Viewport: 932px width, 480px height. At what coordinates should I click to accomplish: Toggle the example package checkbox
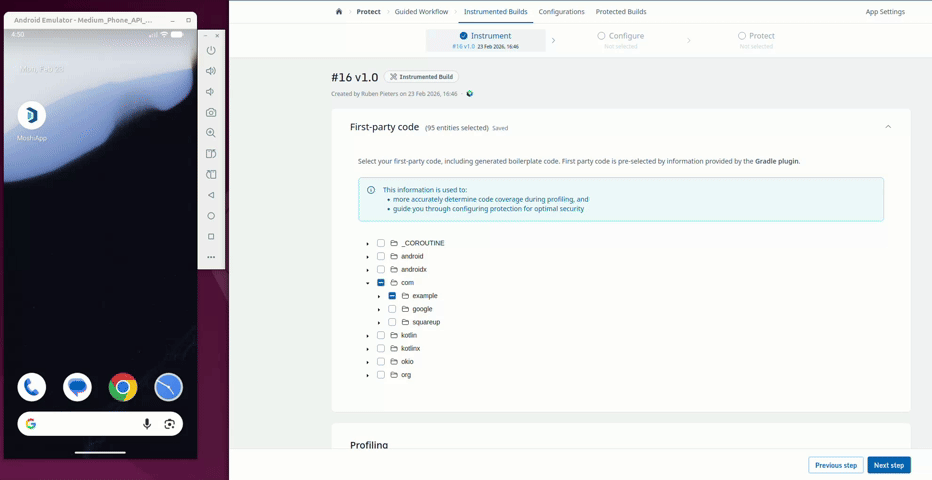[392, 296]
